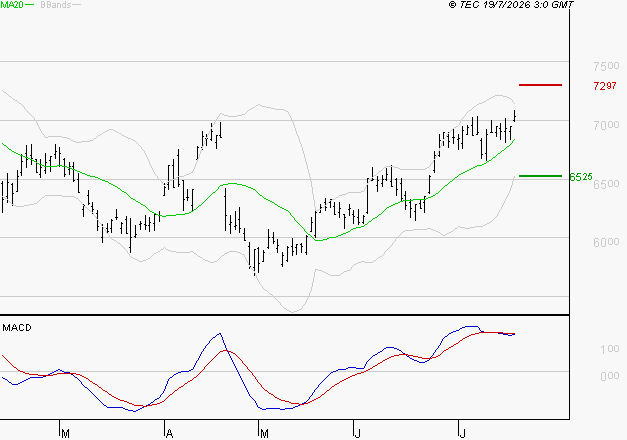Click the first M month marker

point(66,434)
